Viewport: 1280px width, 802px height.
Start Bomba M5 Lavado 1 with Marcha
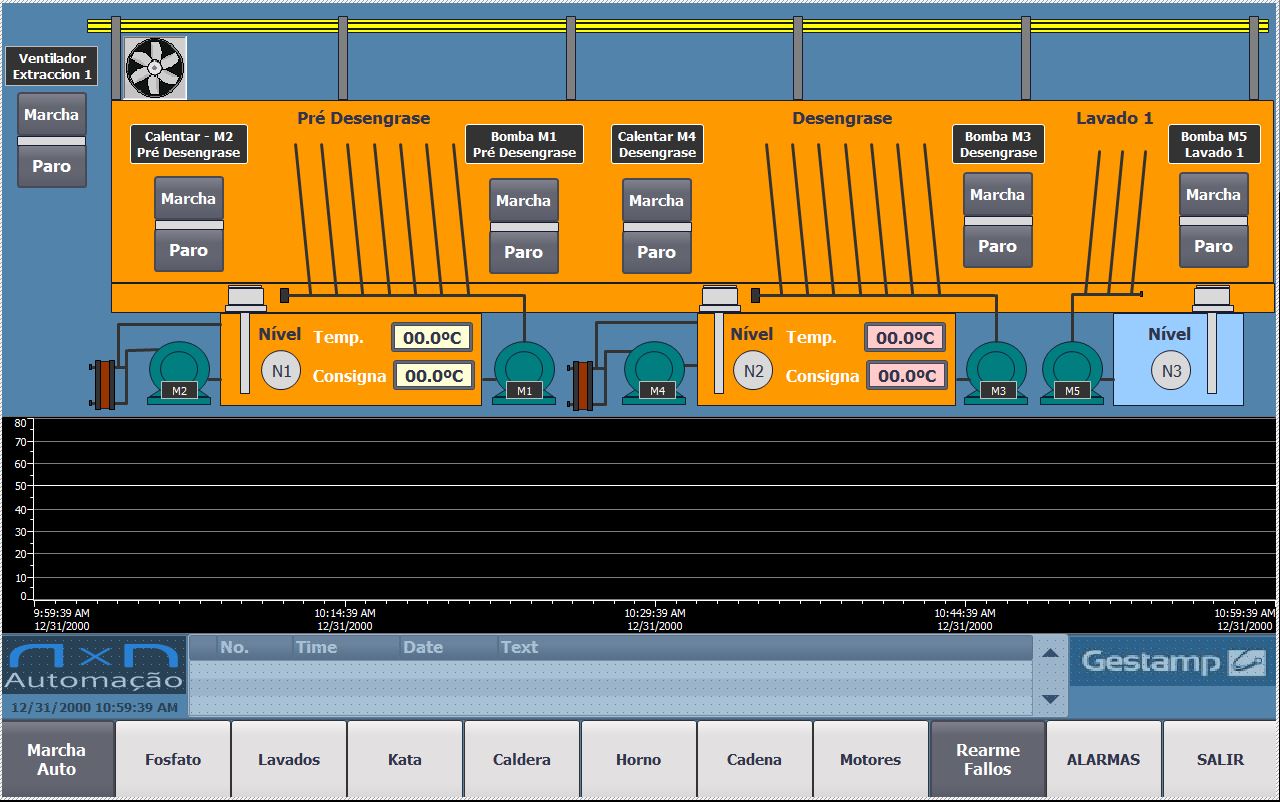coord(1213,195)
